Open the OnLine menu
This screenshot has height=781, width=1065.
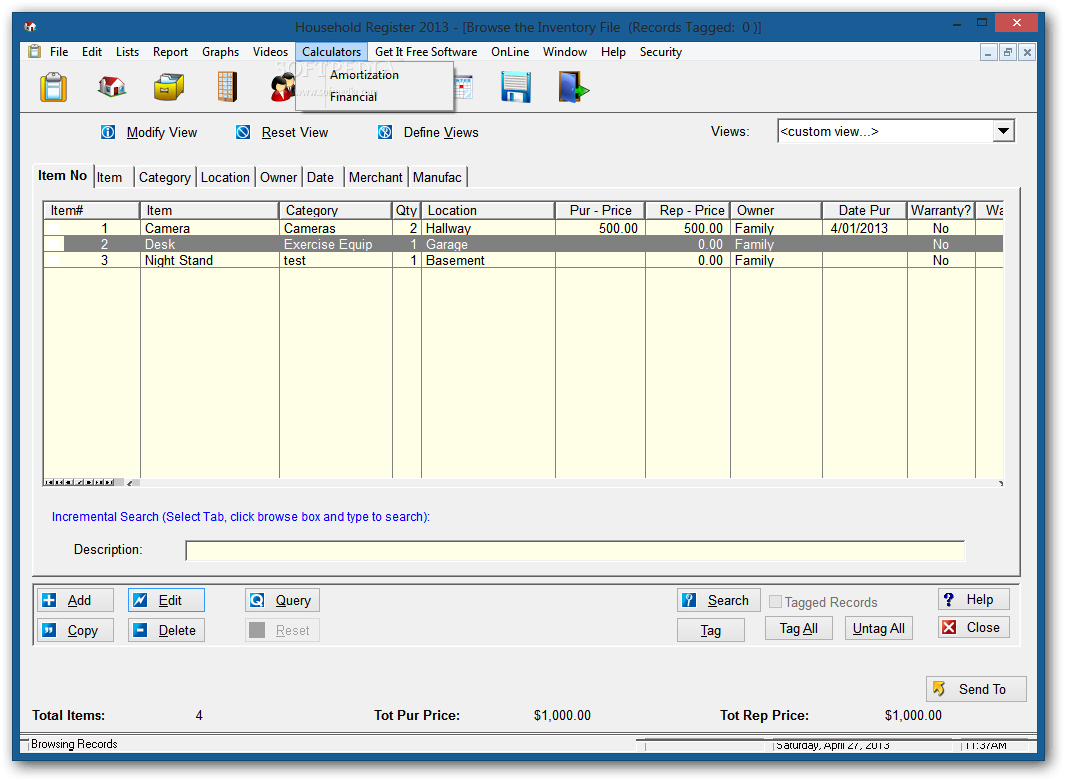(x=510, y=52)
